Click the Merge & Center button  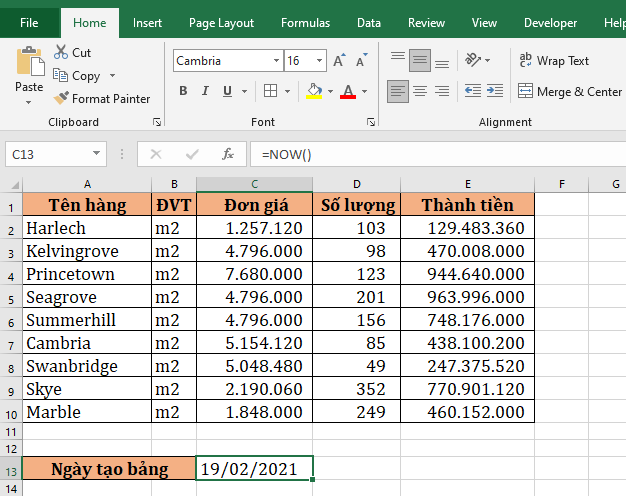[570, 92]
